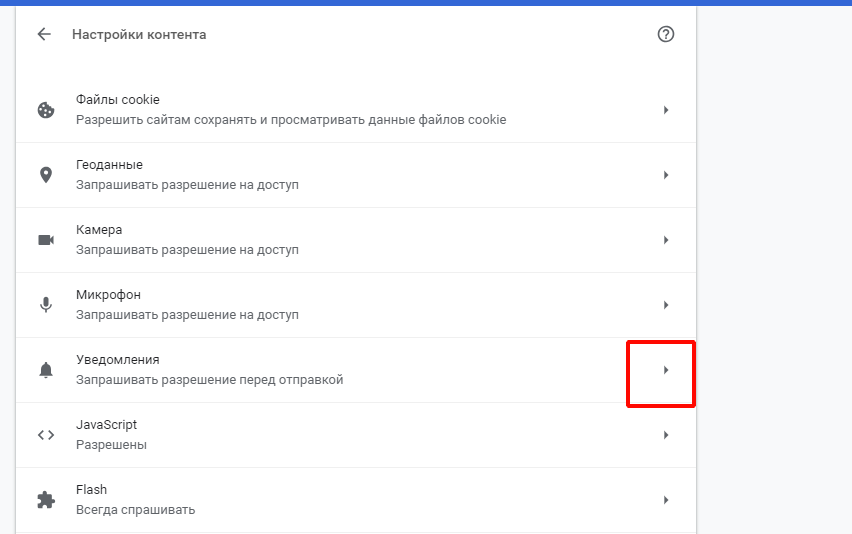Open help via question mark icon

(x=666, y=34)
